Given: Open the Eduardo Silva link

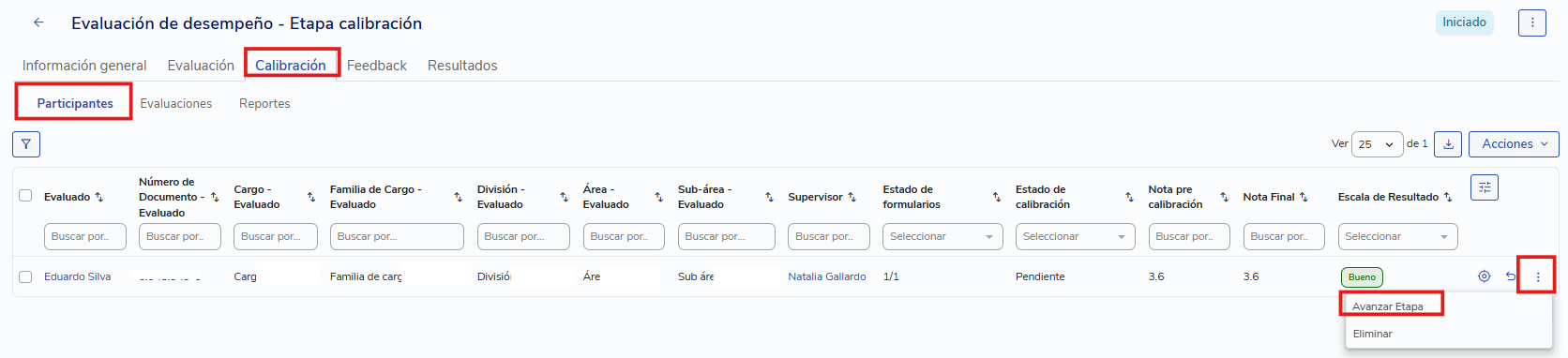Looking at the screenshot, I should pyautogui.click(x=77, y=276).
